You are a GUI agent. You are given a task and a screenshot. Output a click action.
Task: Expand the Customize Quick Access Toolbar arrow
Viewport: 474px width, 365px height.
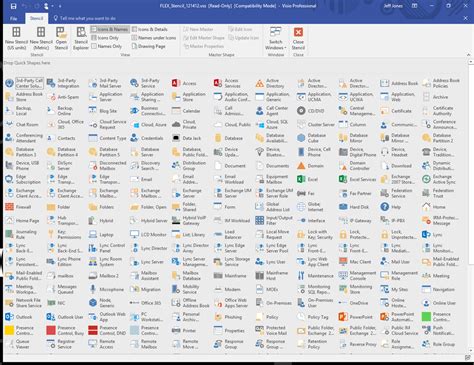click(60, 6)
